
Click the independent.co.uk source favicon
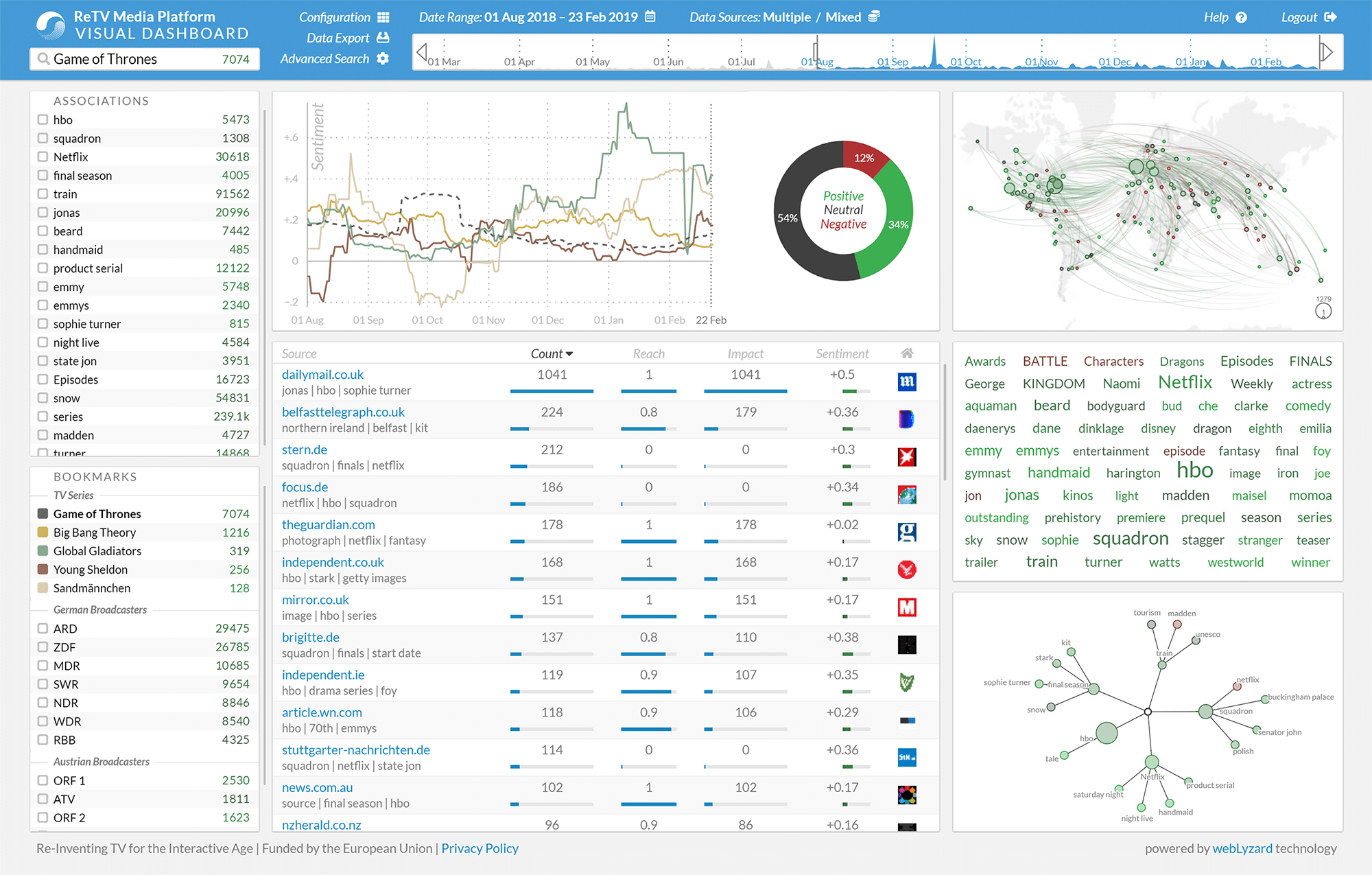tap(907, 570)
